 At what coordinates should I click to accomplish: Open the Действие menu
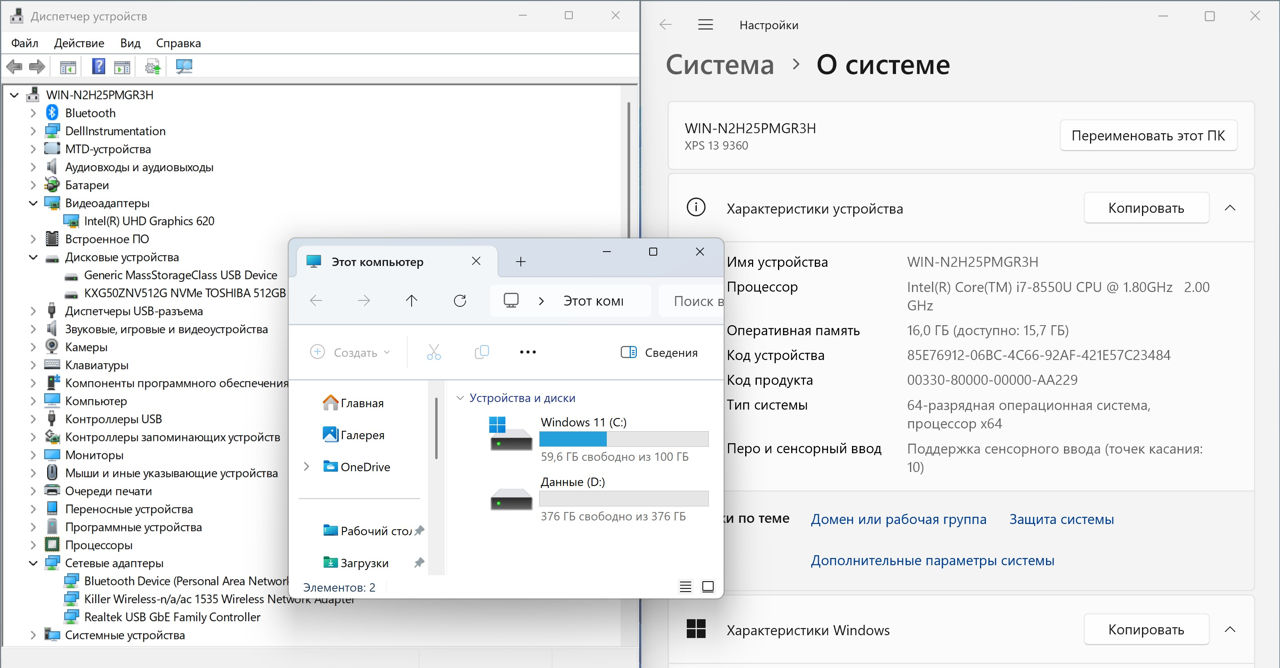(79, 43)
